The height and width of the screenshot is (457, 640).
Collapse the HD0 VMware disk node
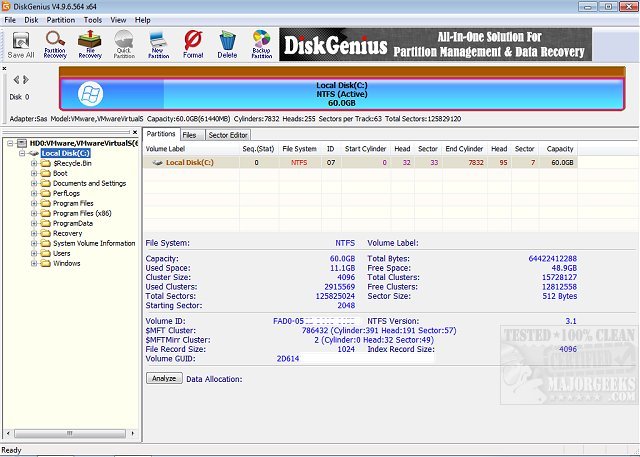coord(10,143)
